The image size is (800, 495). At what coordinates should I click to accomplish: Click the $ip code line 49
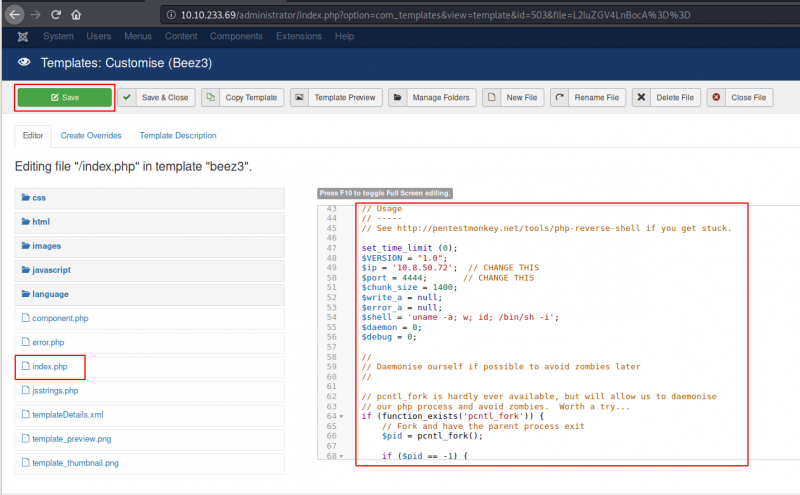tap(450, 267)
